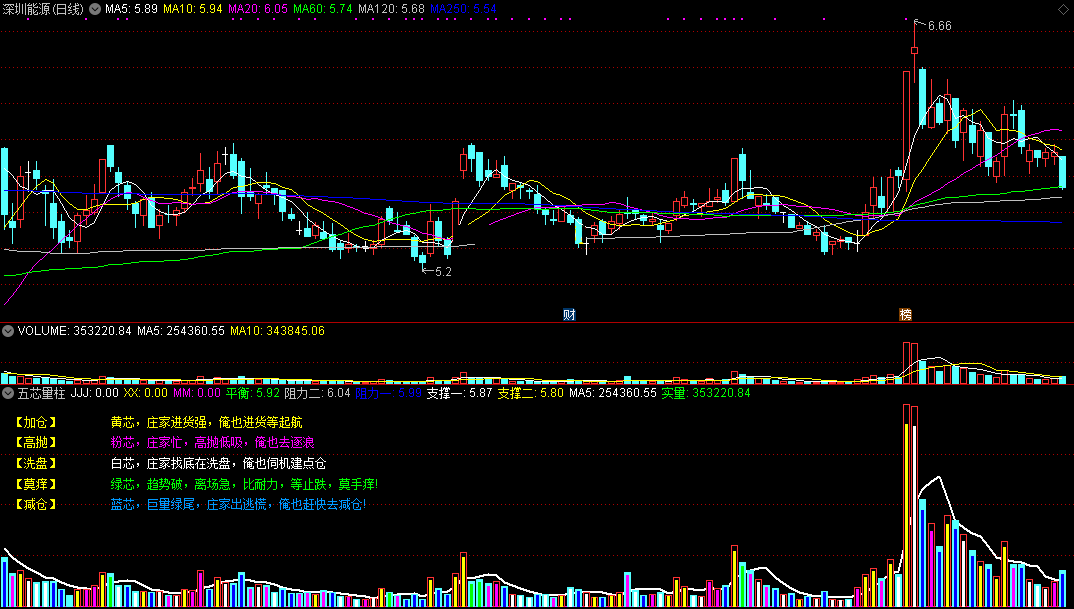Select the MA250: 5.54 indicator label
The height and width of the screenshot is (609, 1074).
coord(464,10)
